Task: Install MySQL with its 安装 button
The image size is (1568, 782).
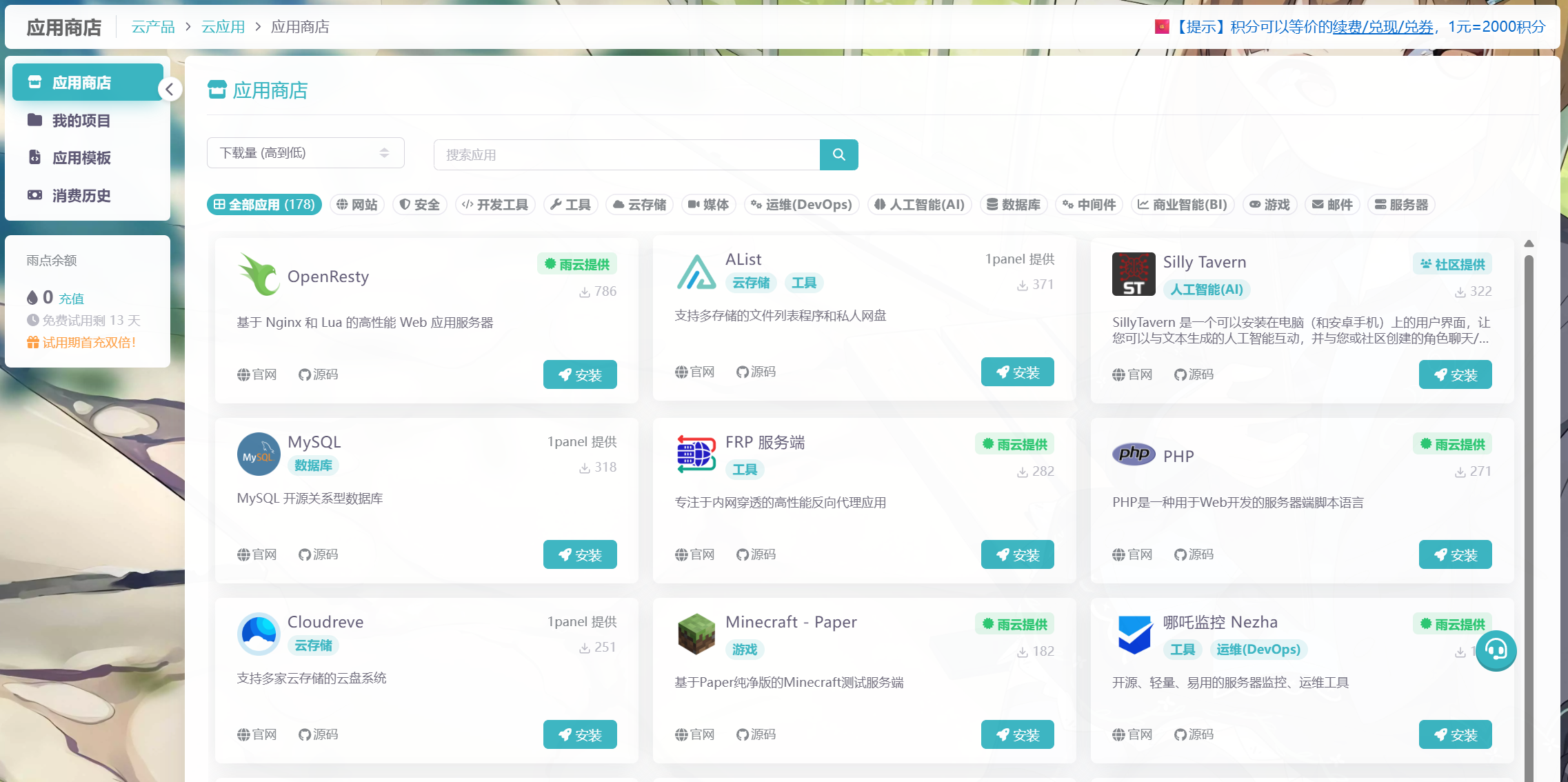Action: tap(580, 554)
